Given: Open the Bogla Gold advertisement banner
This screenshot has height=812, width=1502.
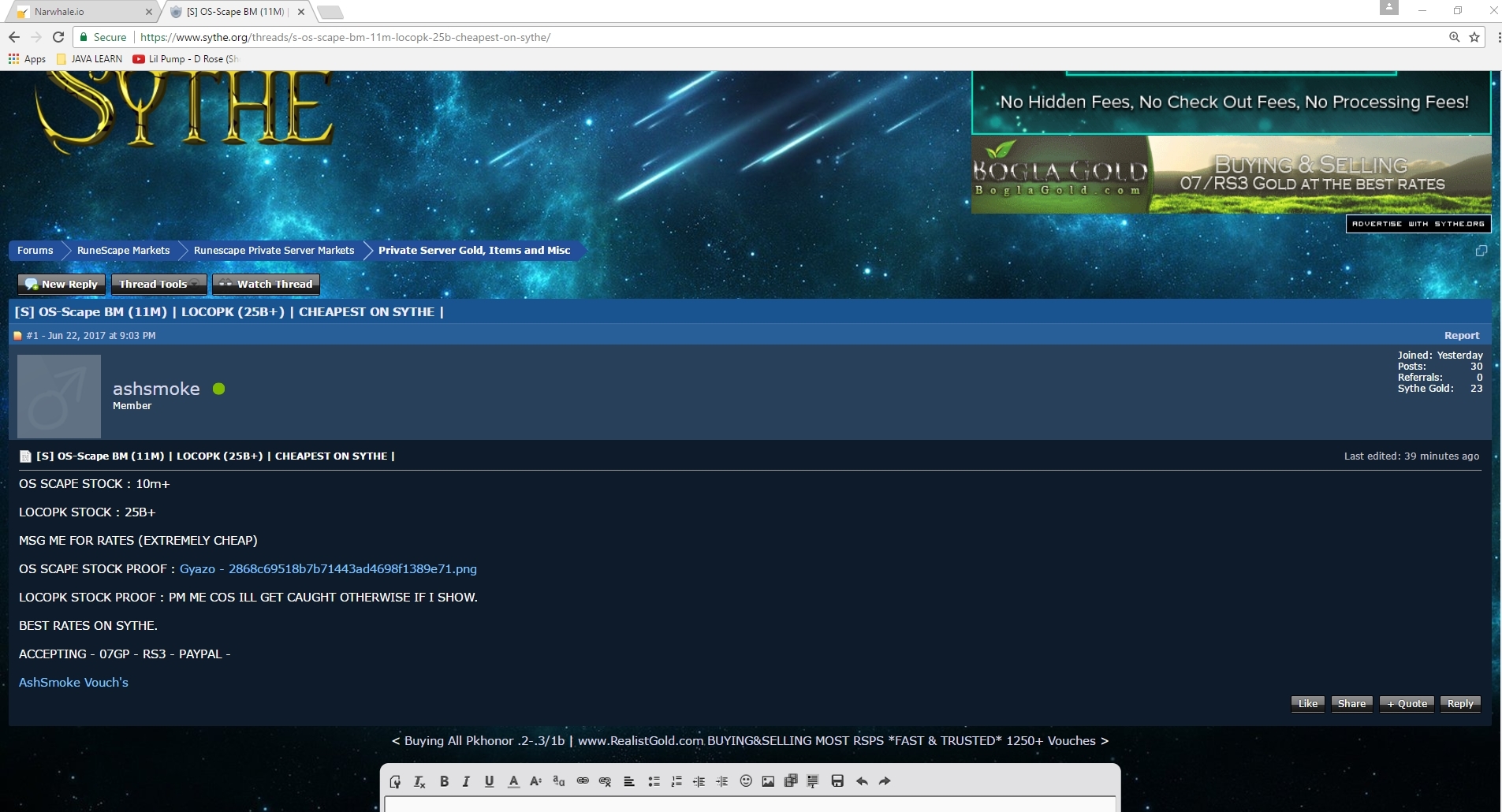Looking at the screenshot, I should [x=1231, y=174].
